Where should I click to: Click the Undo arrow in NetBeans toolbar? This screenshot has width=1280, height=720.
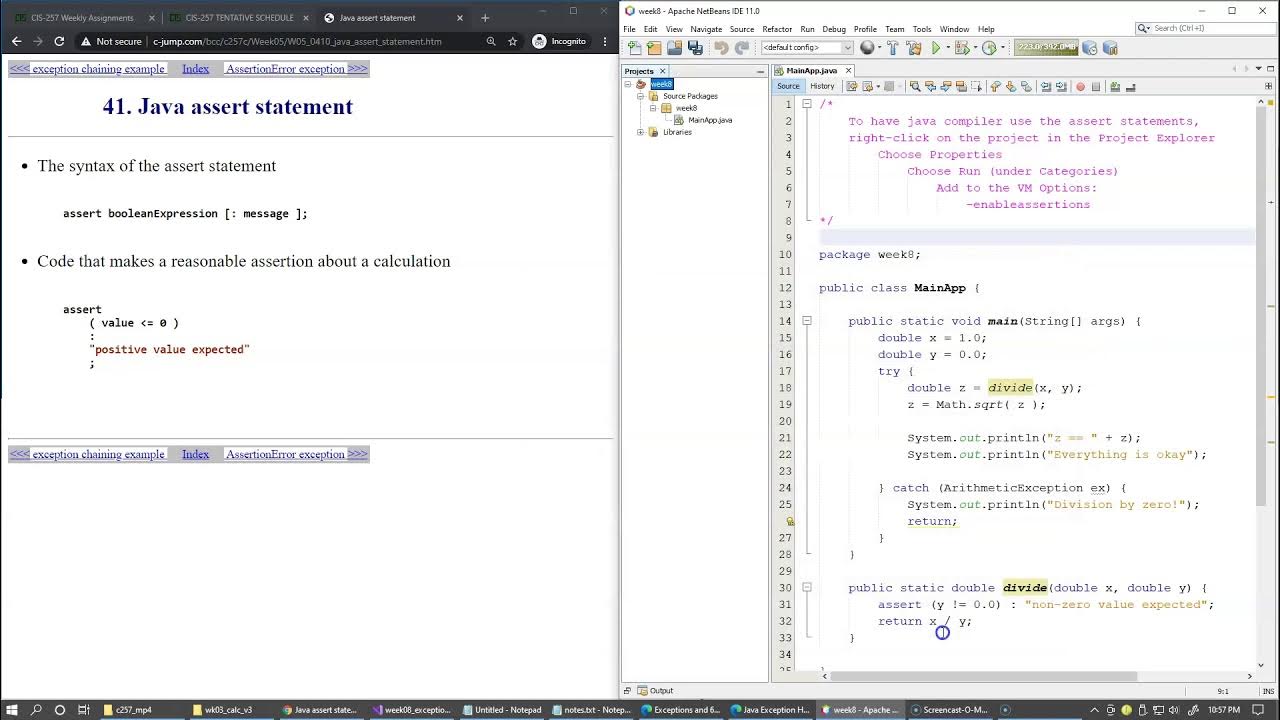[x=721, y=48]
